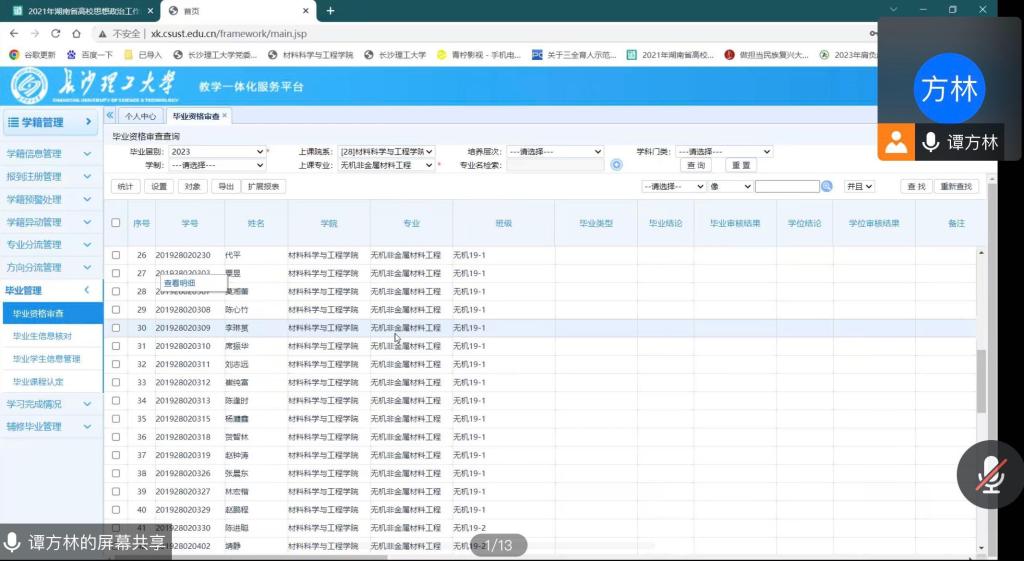Open the 毕业届别 2023 dropdown
The width and height of the screenshot is (1024, 561).
click(217, 152)
